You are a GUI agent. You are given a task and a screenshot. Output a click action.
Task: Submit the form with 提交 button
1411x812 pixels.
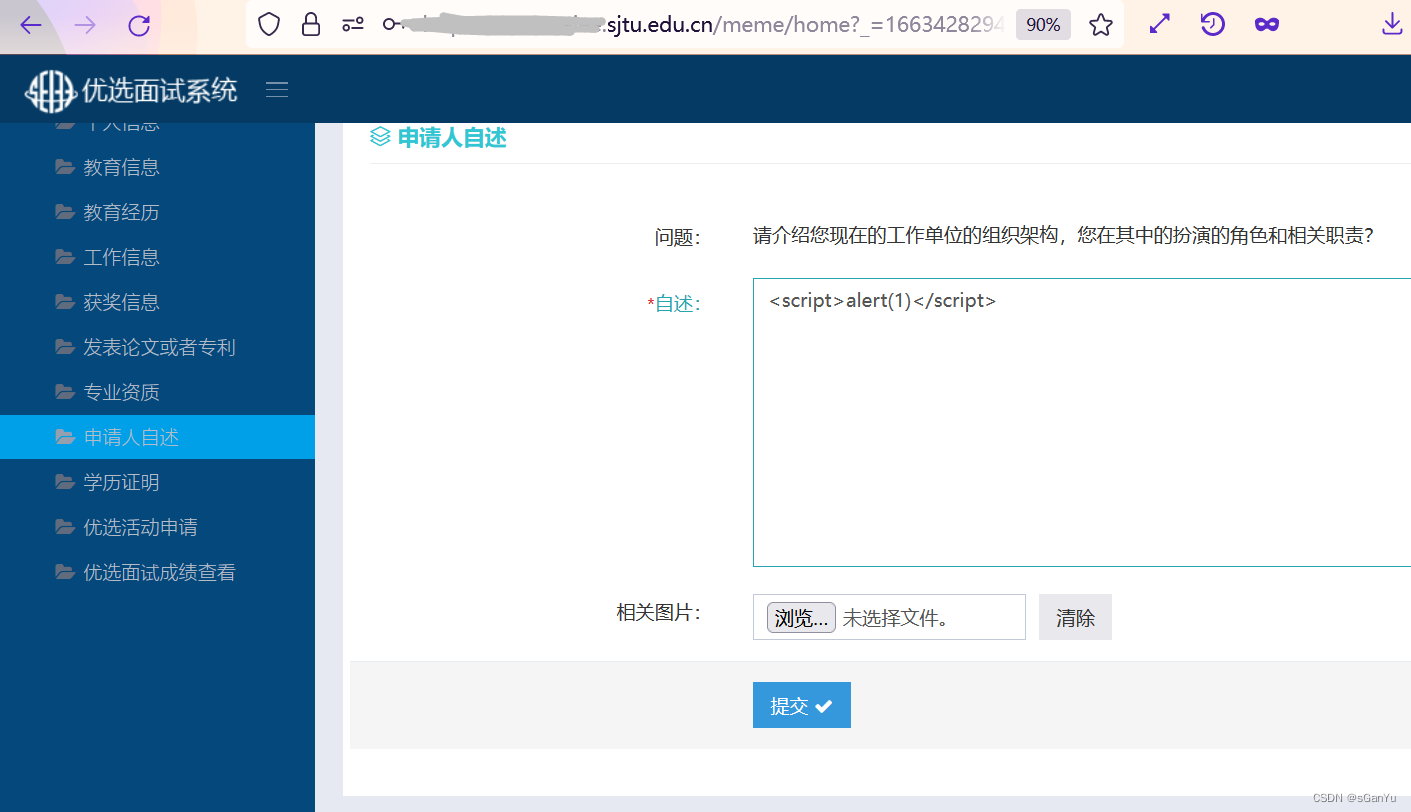tap(801, 705)
